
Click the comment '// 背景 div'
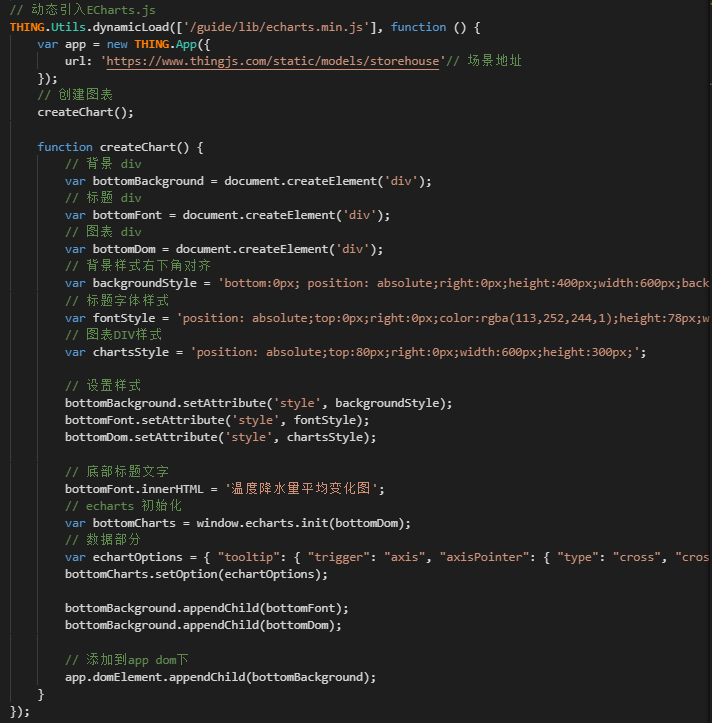[x=103, y=164]
